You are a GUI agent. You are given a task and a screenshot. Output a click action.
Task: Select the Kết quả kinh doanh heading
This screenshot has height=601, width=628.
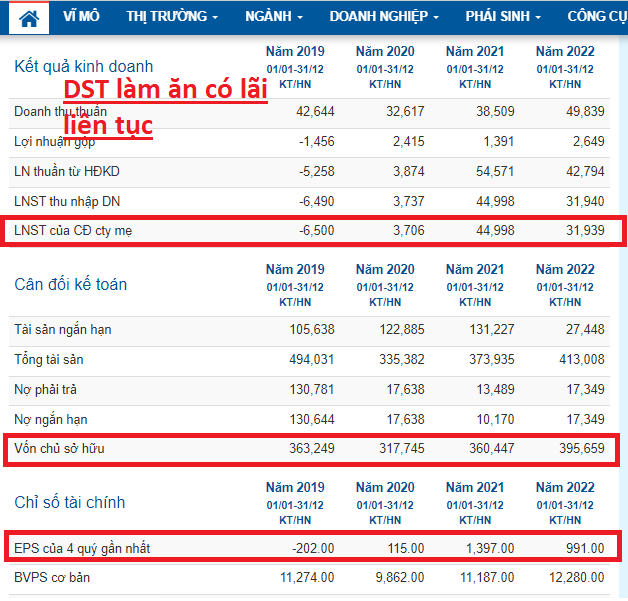click(x=84, y=66)
